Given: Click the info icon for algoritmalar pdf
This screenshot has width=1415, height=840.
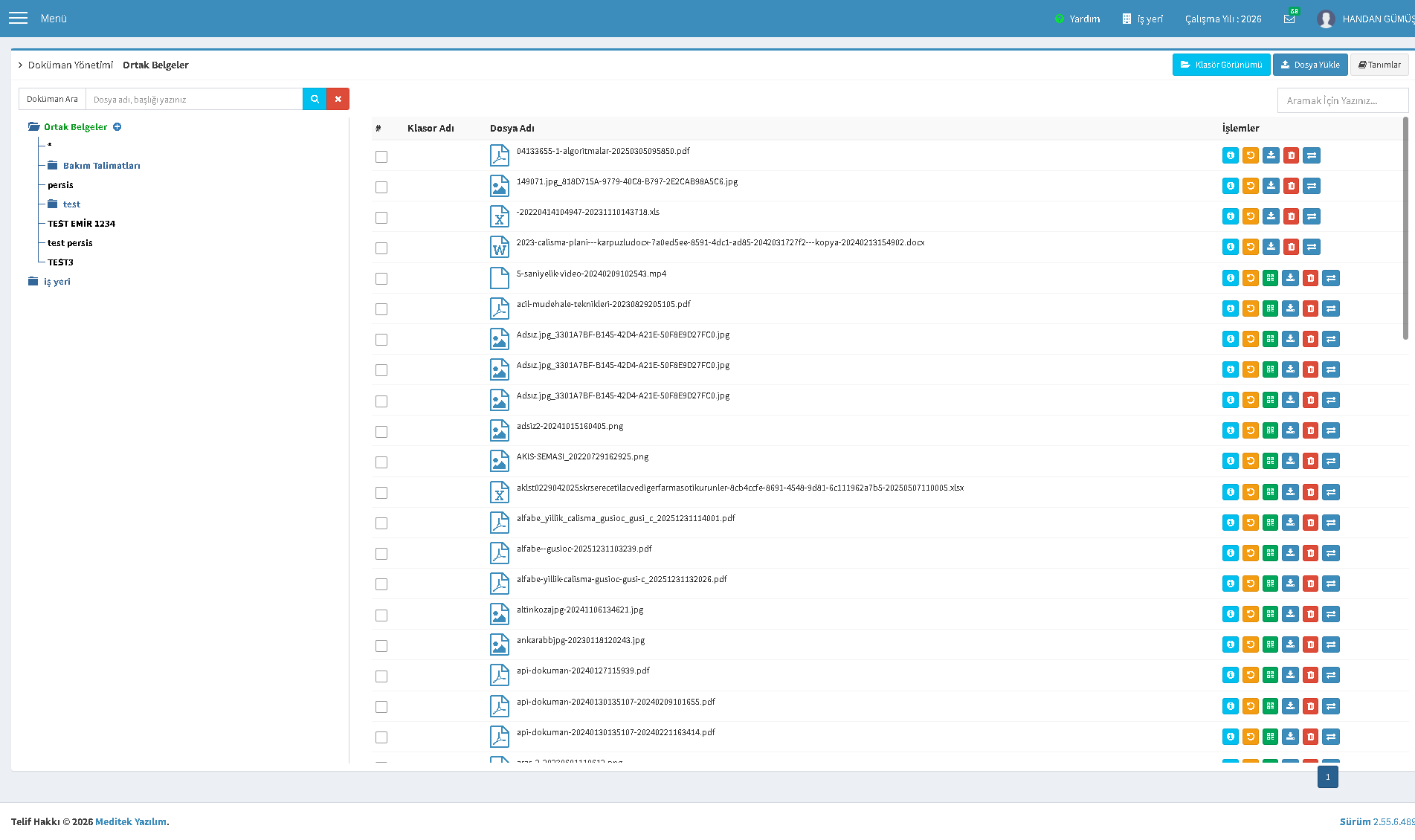Looking at the screenshot, I should [1231, 155].
